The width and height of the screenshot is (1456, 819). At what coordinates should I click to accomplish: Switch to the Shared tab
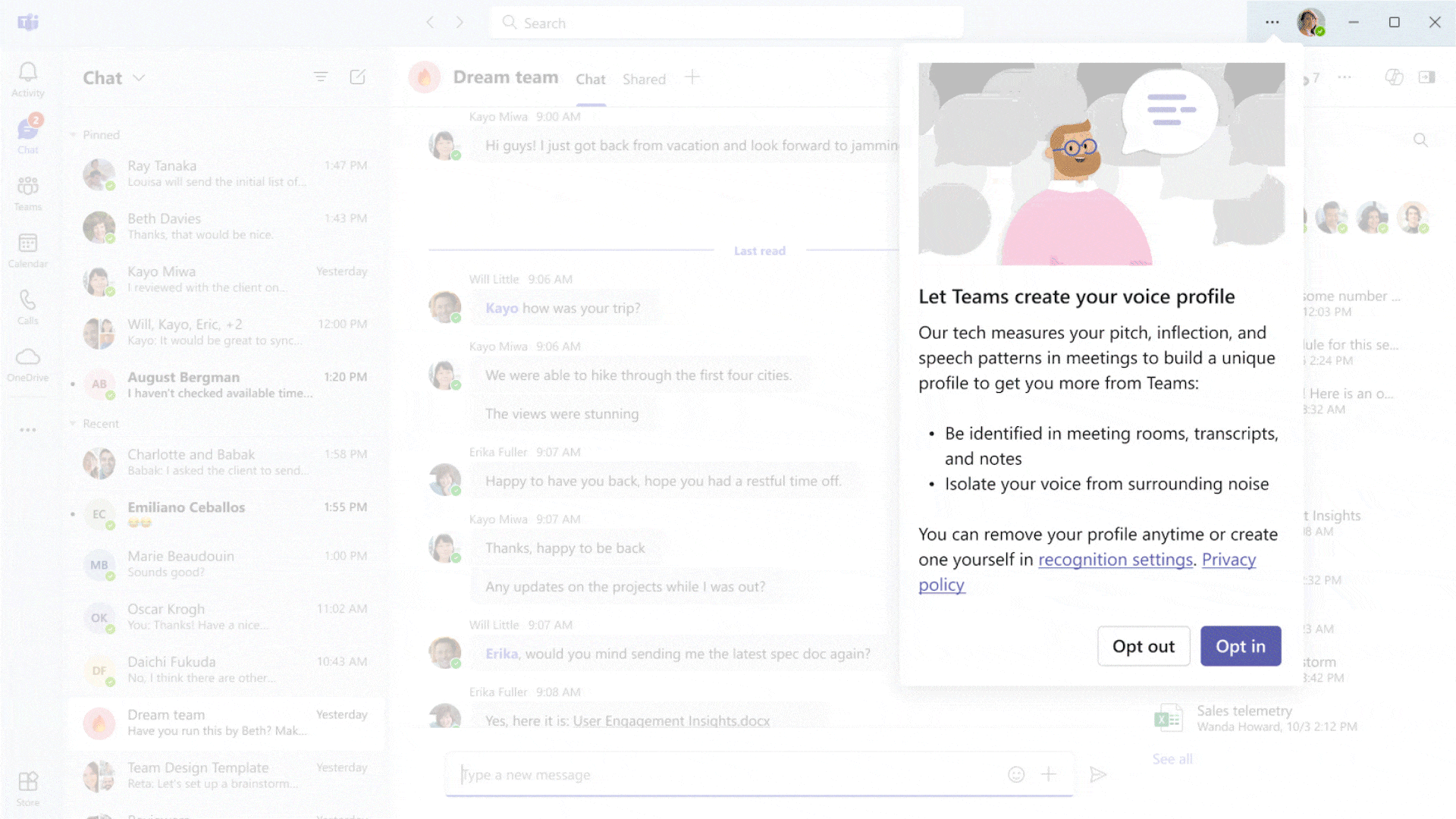[644, 79]
